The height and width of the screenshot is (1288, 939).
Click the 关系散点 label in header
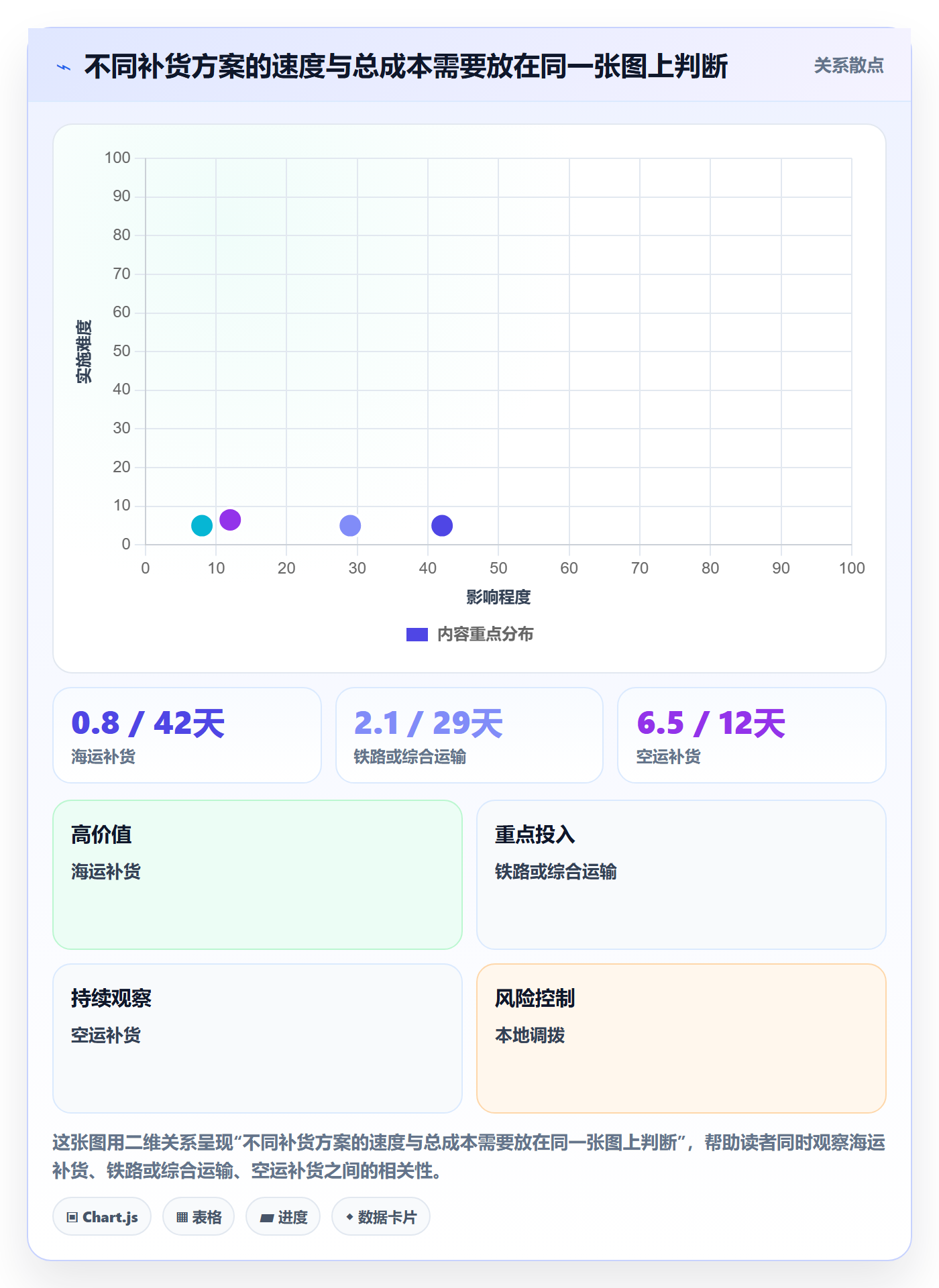pos(848,66)
